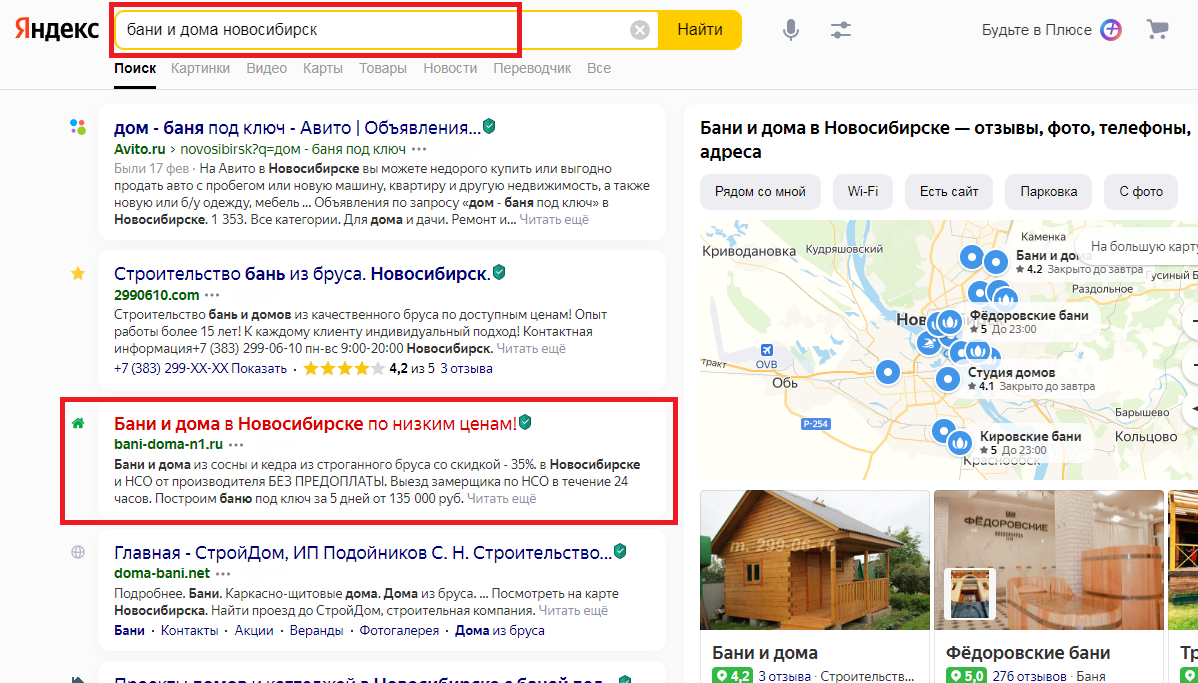Click the verified shield on СтройДом result
1198x683 pixels.
click(x=620, y=552)
